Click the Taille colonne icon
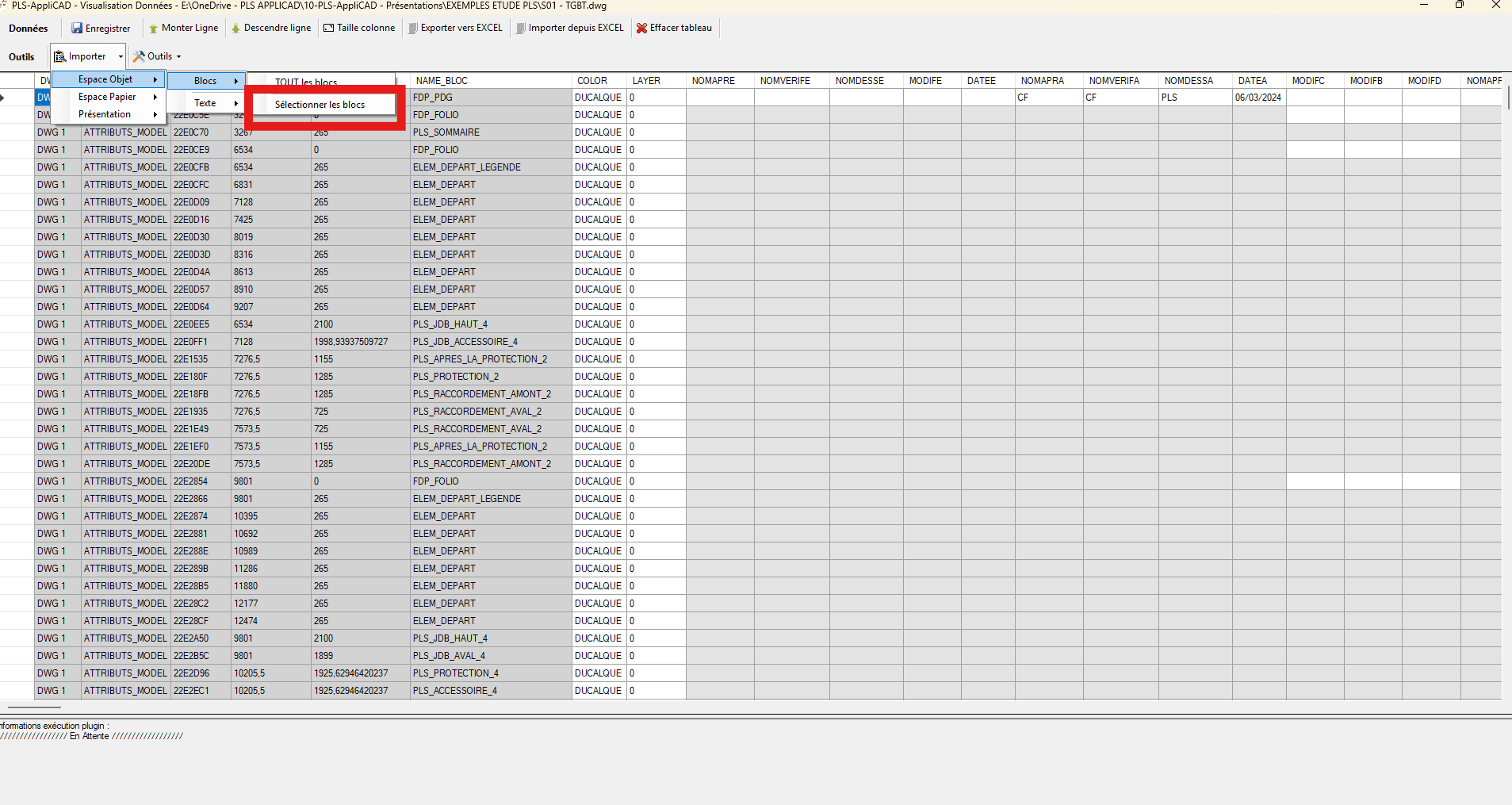The height and width of the screenshot is (805, 1512). point(328,29)
